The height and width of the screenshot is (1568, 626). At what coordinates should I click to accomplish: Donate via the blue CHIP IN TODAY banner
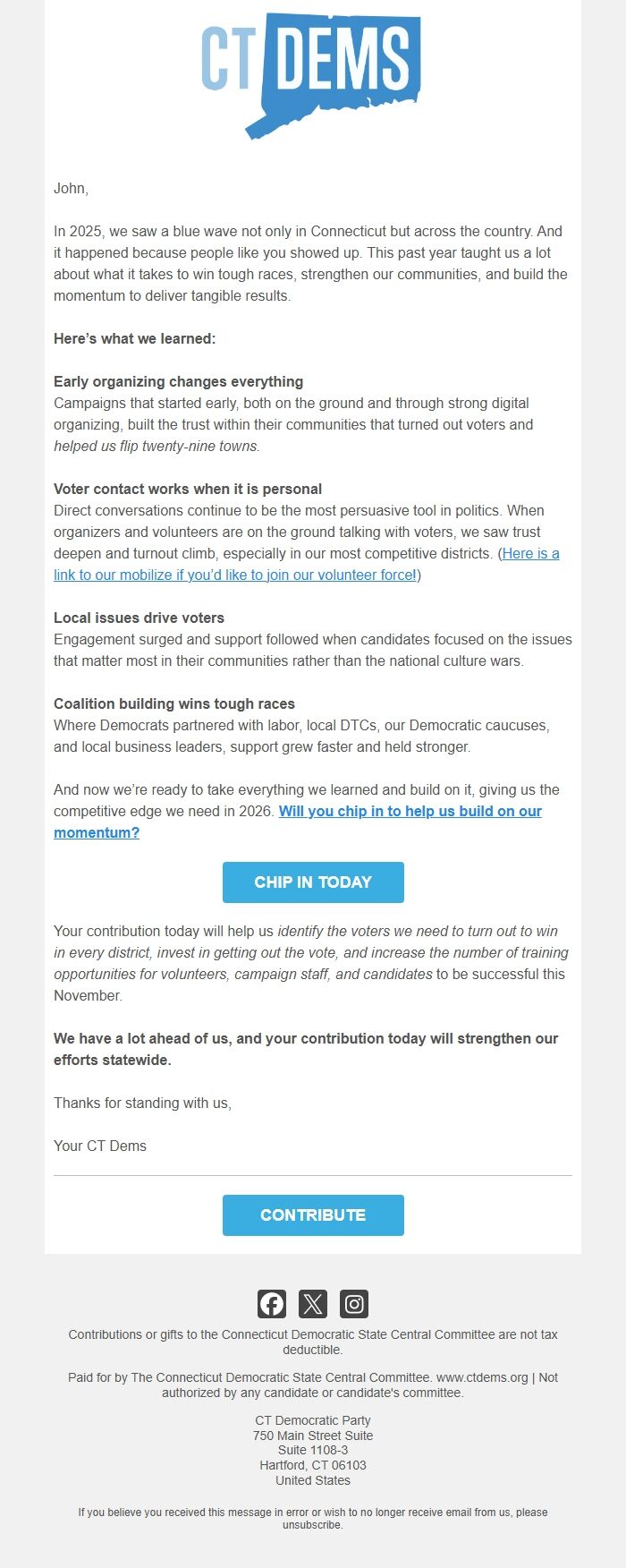click(312, 882)
